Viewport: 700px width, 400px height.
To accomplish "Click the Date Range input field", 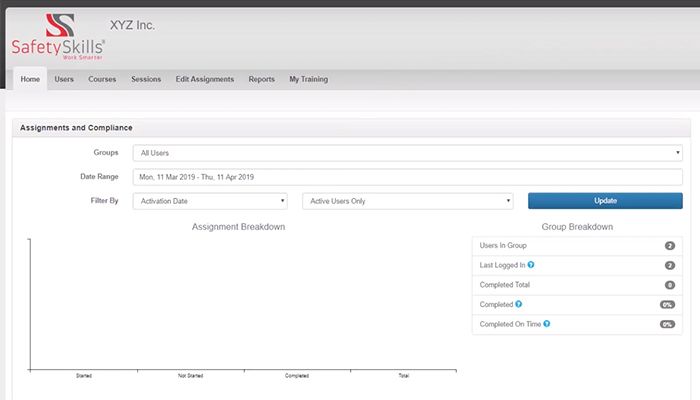I will [x=407, y=177].
